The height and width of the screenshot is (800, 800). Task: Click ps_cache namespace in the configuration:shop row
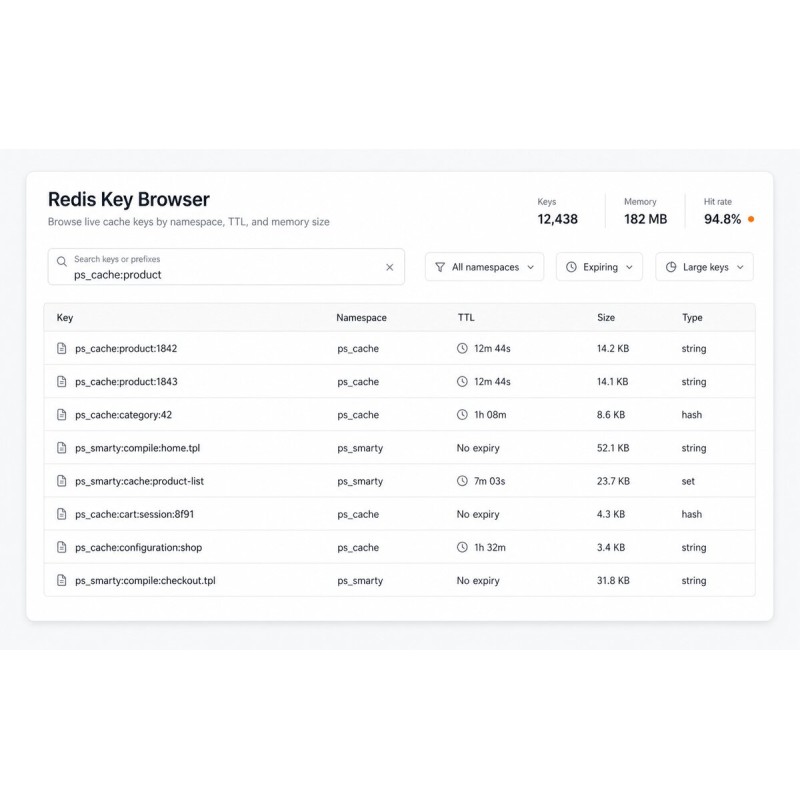(x=358, y=547)
